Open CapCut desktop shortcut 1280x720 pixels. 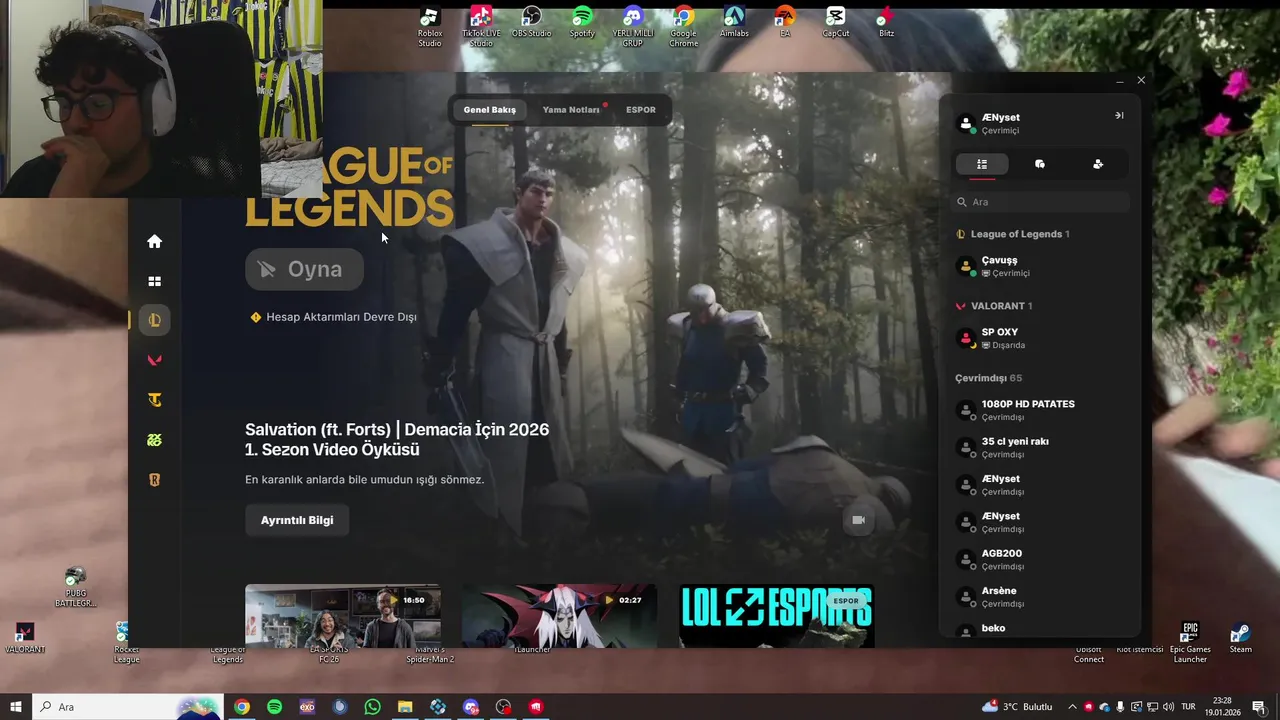click(836, 23)
